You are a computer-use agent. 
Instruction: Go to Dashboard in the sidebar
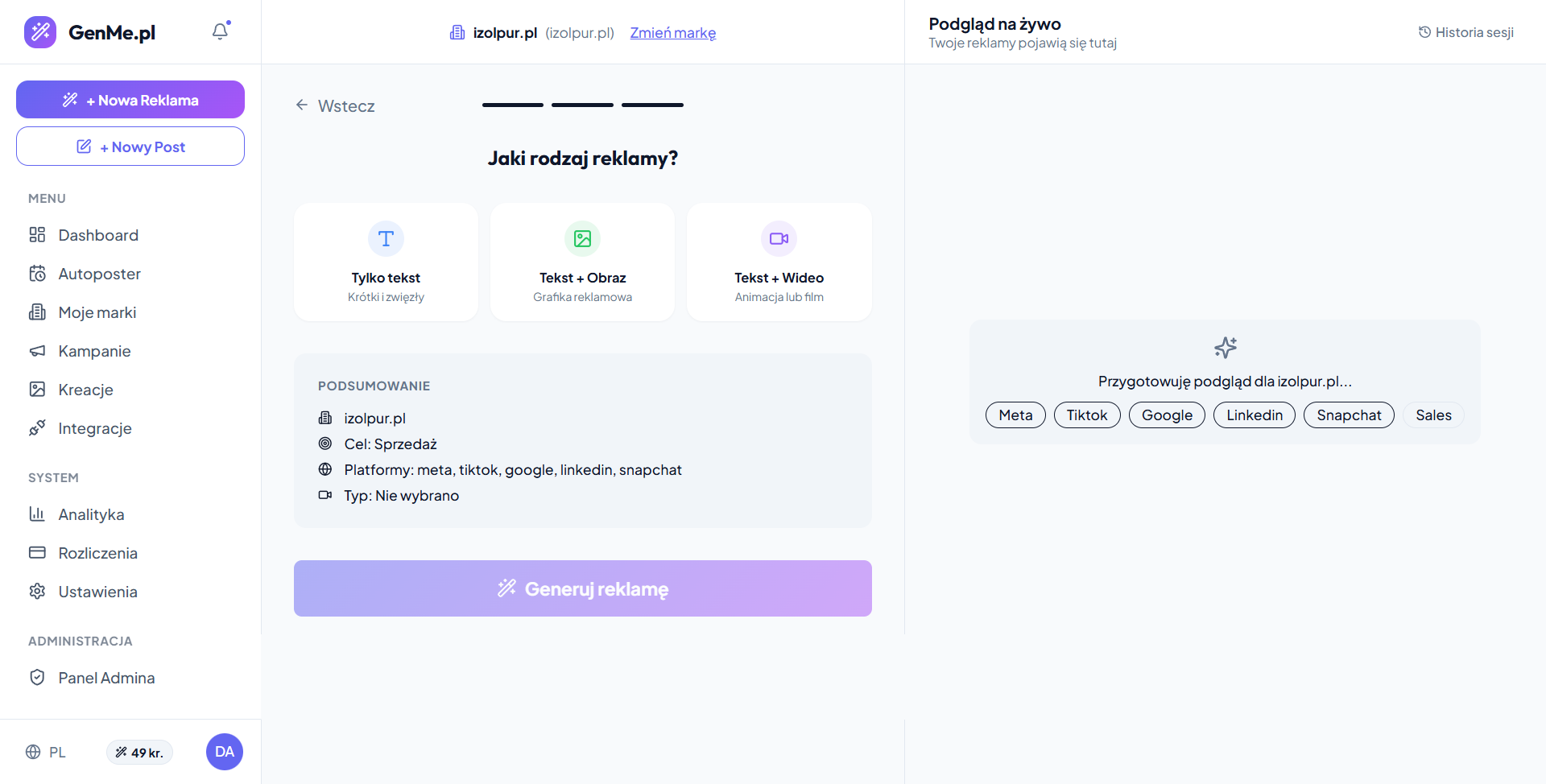pos(98,235)
